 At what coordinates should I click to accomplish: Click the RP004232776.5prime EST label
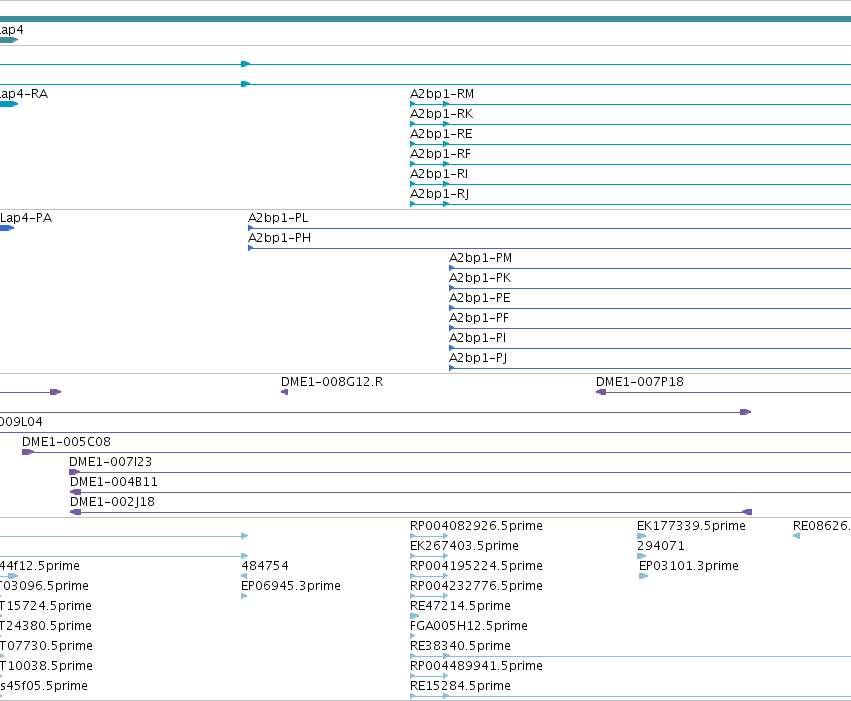pyautogui.click(x=476, y=587)
